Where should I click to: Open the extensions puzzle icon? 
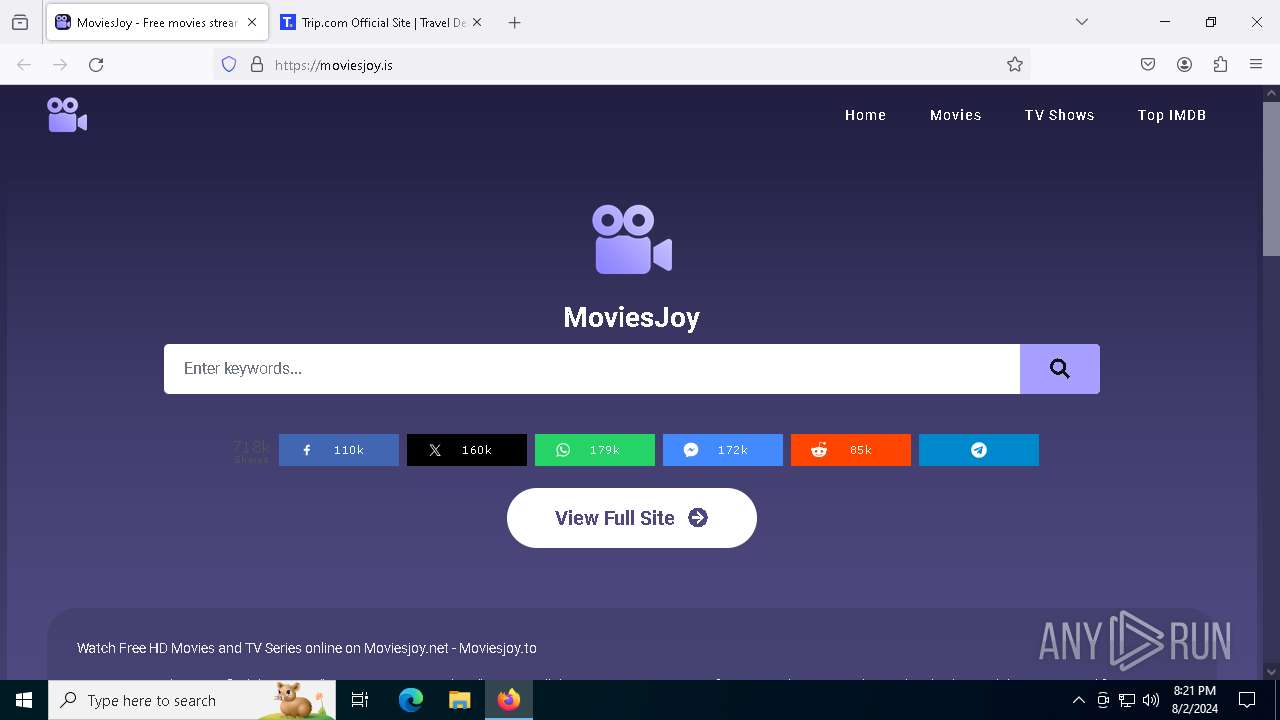click(1220, 65)
